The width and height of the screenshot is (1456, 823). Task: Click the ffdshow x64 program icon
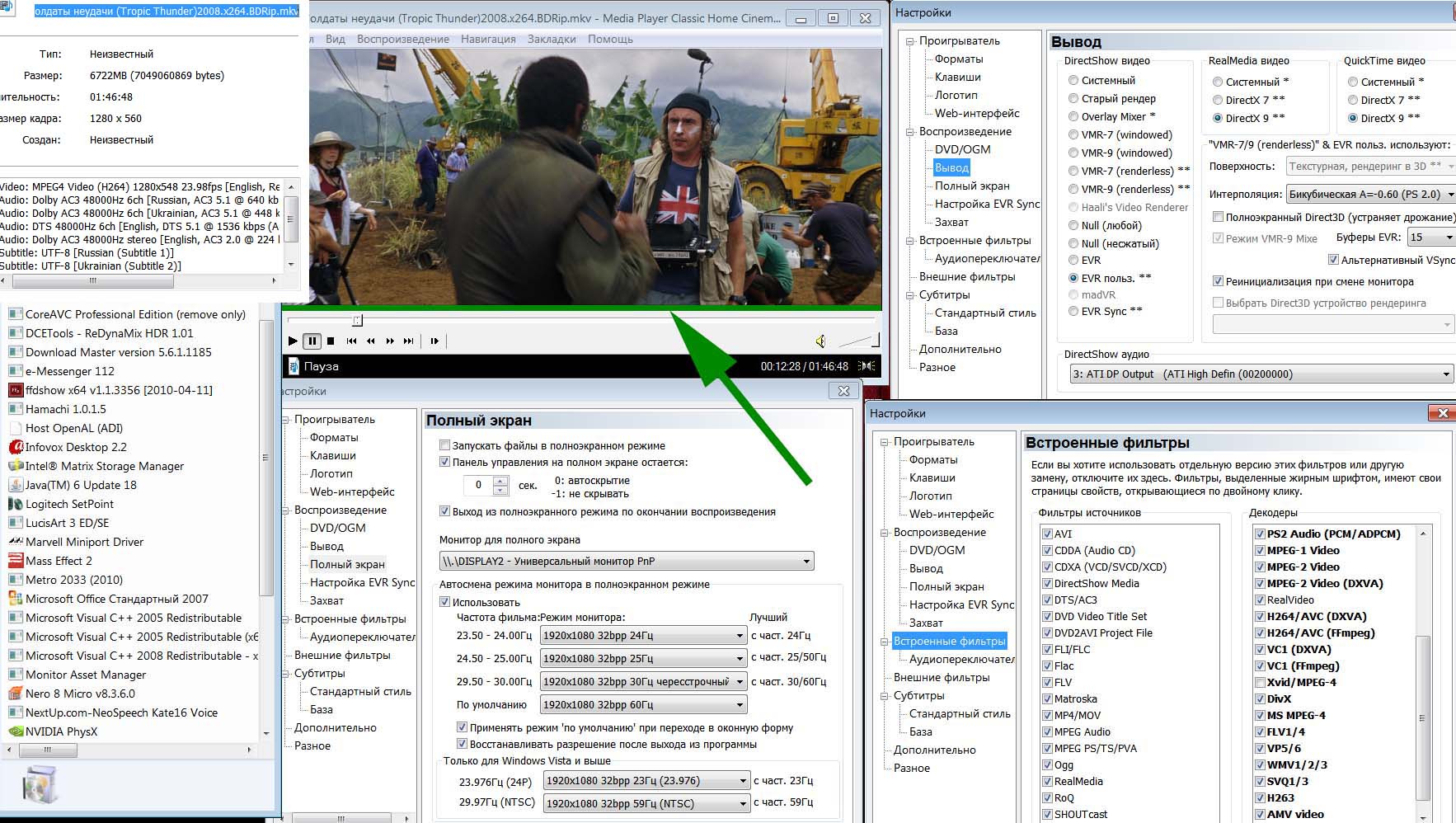15,390
